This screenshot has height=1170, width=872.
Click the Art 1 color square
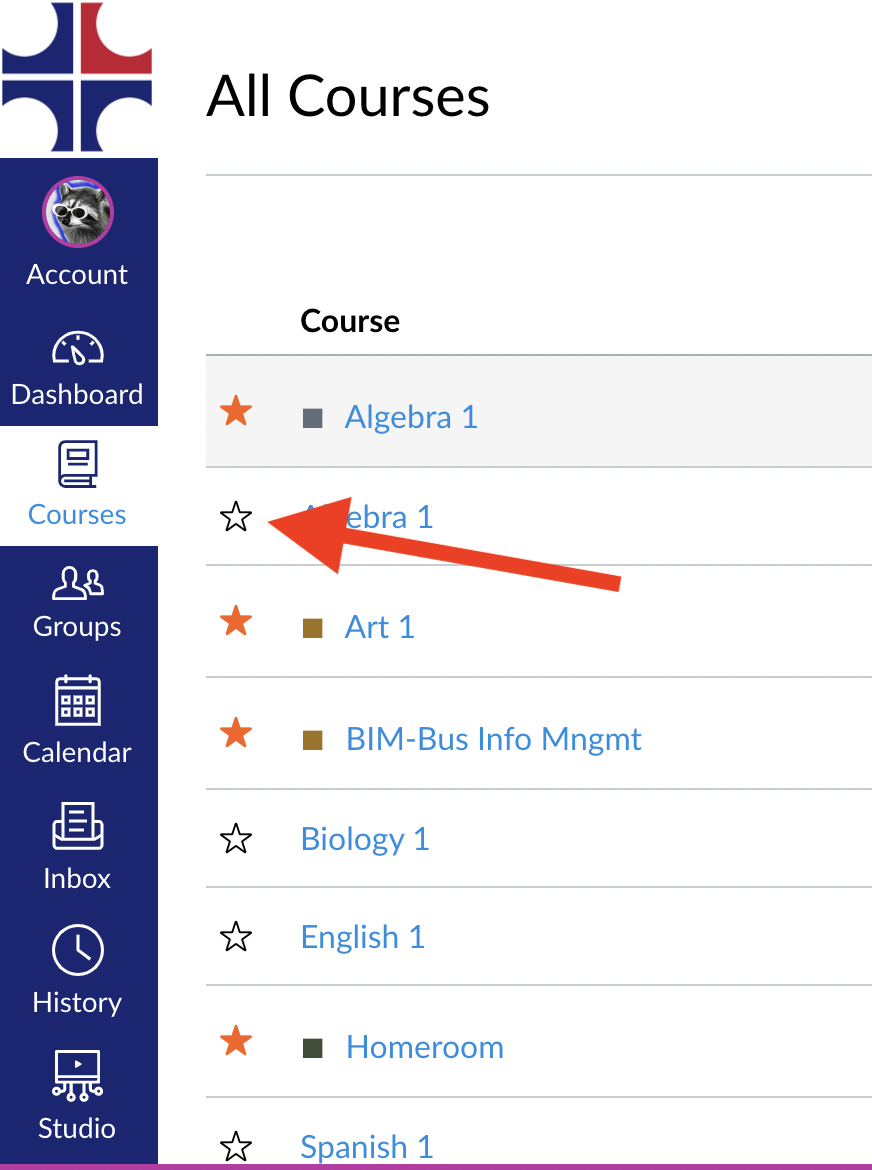click(313, 628)
